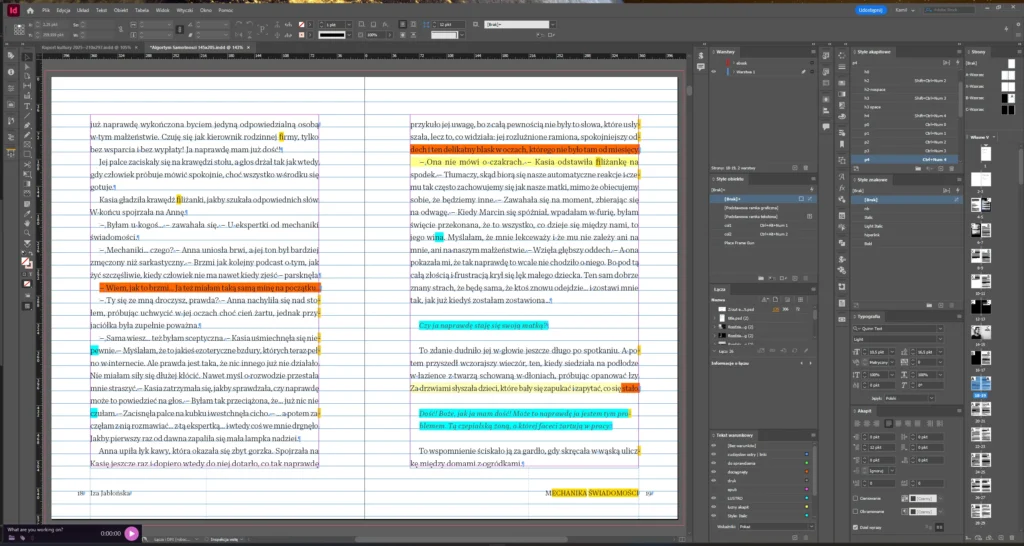Open the Plik menu
Screen dimensions: 1024x546
46,10
